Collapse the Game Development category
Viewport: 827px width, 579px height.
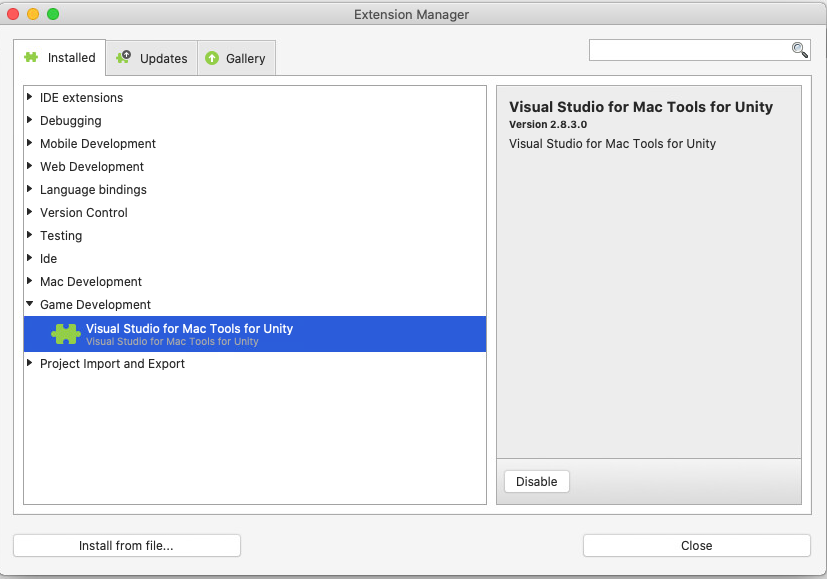[30, 304]
